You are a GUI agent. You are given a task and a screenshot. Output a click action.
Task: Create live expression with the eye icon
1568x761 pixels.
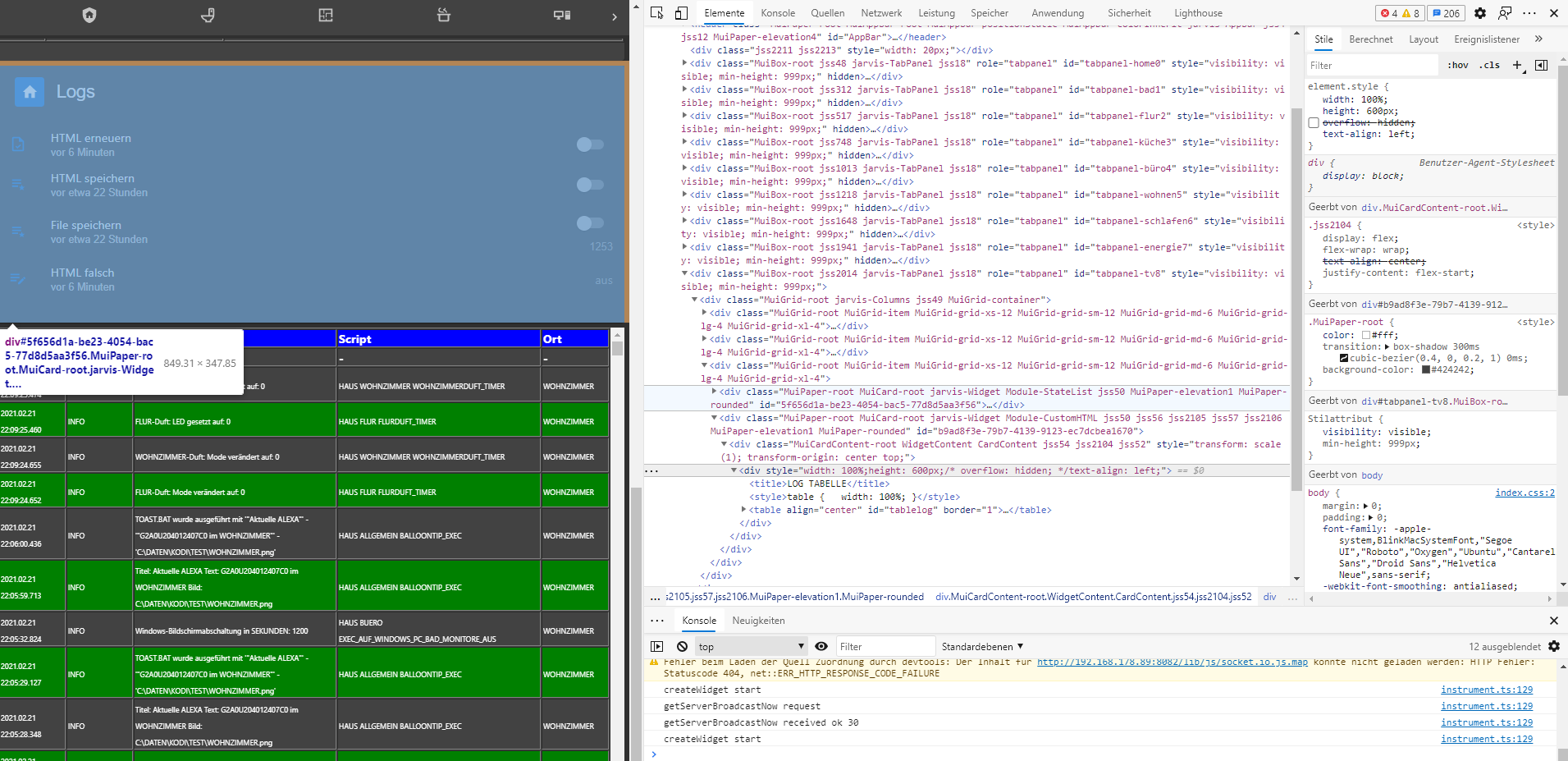[821, 647]
